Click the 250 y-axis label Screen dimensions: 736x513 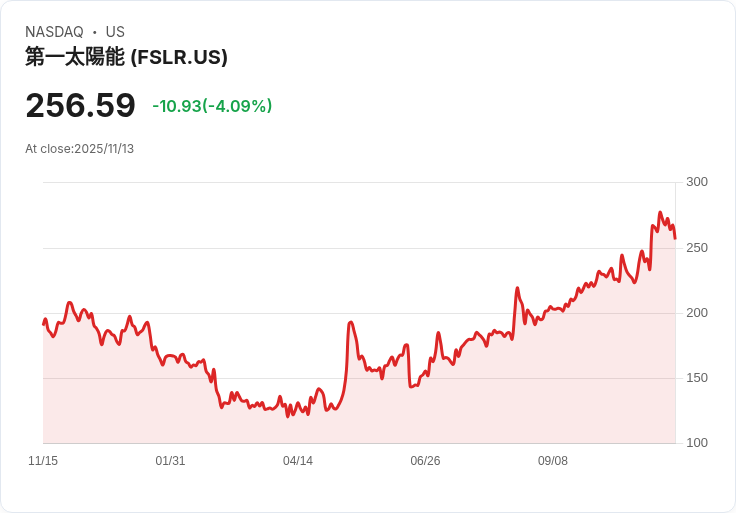[x=697, y=247]
